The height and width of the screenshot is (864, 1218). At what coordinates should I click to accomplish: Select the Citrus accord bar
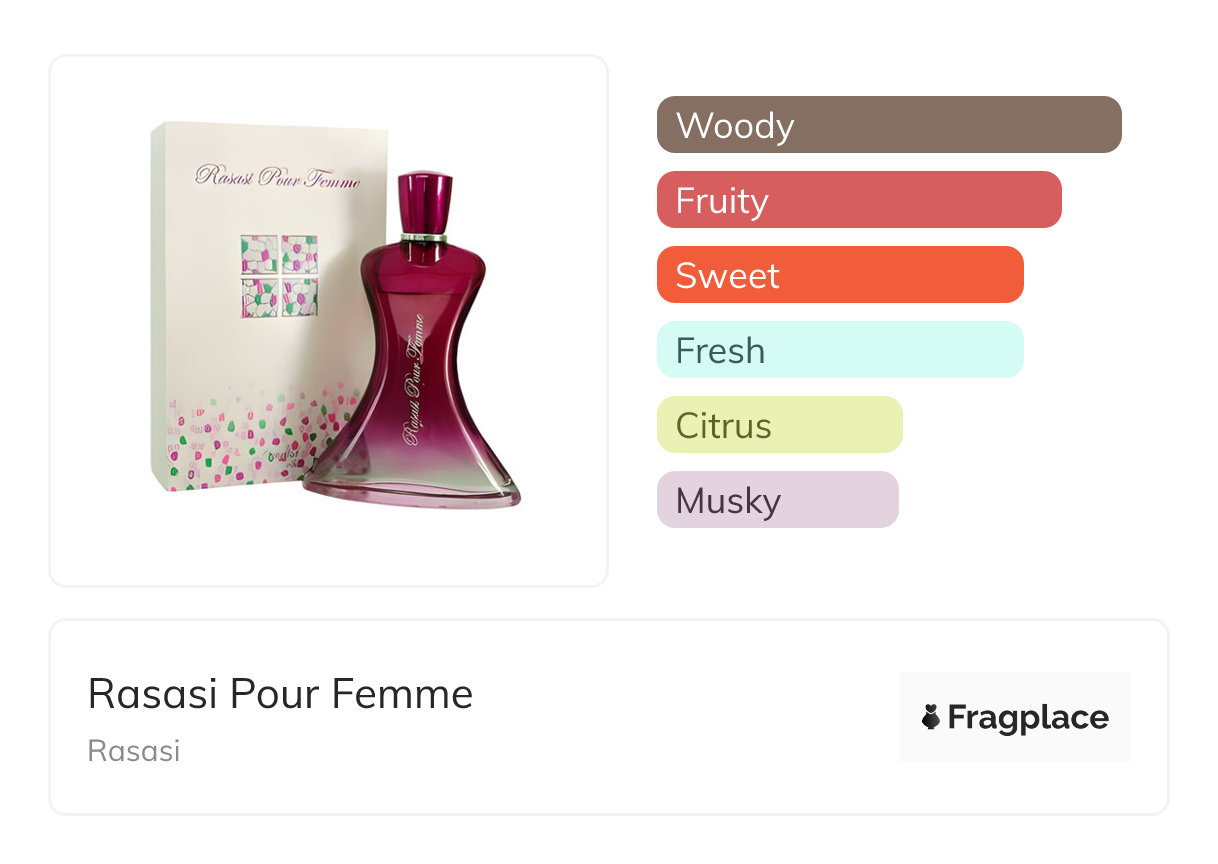(x=779, y=425)
